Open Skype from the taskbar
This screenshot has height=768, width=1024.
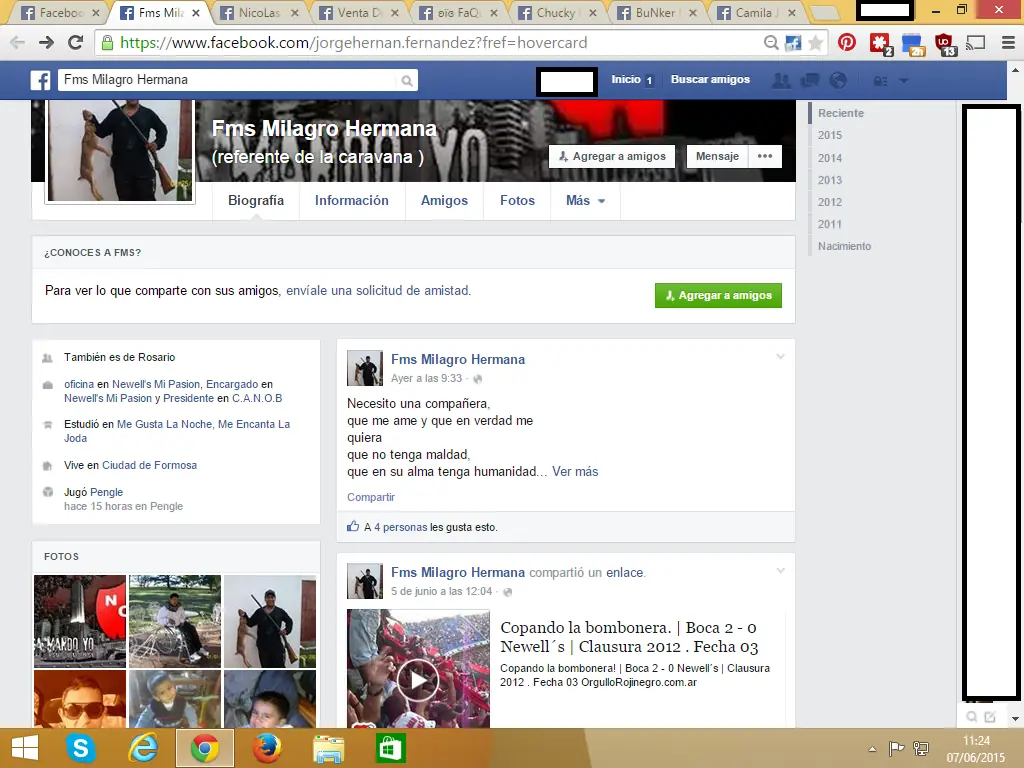(x=80, y=748)
